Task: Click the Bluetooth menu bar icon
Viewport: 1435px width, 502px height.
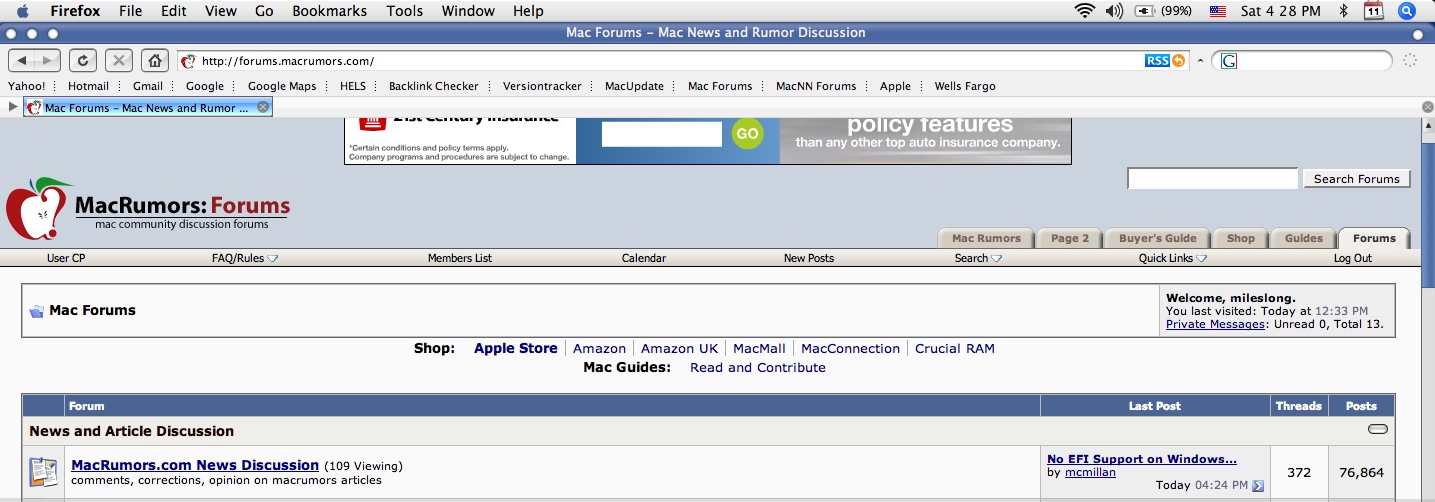Action: (x=1343, y=12)
